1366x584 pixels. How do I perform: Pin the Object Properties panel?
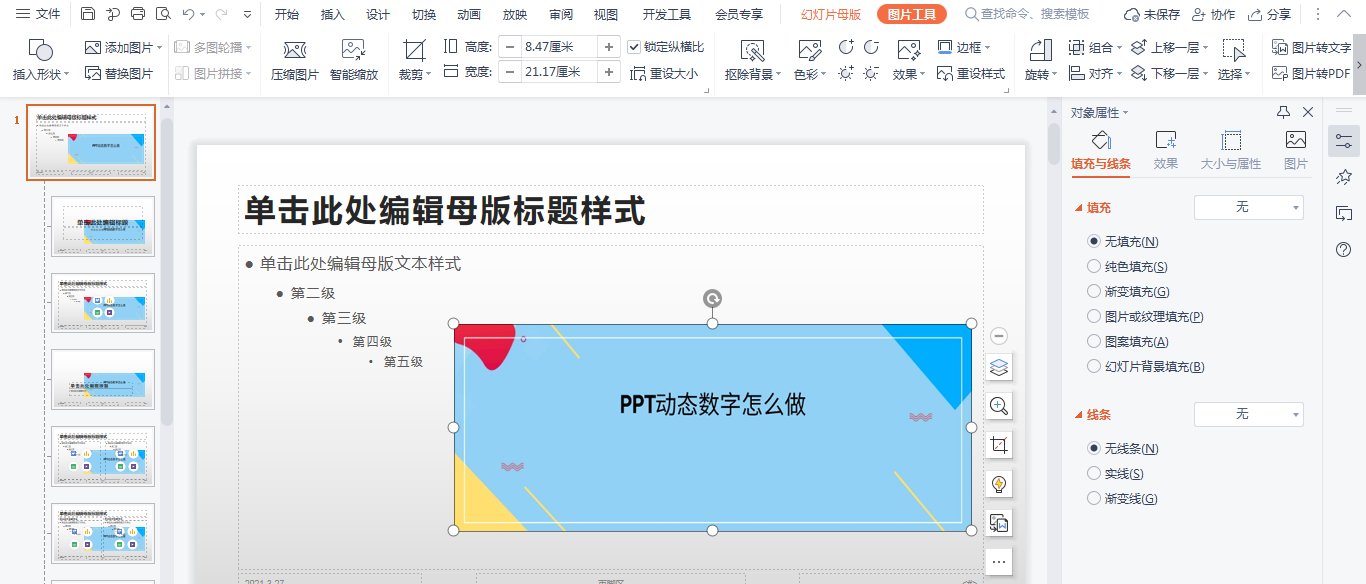pyautogui.click(x=1283, y=112)
